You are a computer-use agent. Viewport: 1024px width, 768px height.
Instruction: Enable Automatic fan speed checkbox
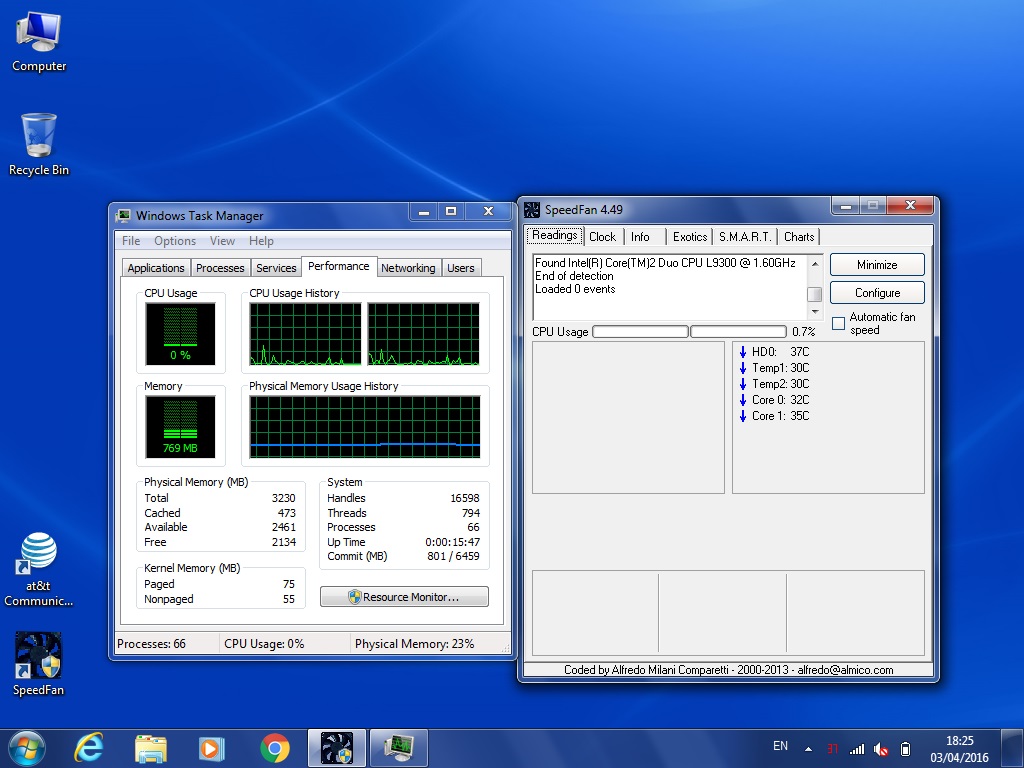(x=839, y=323)
